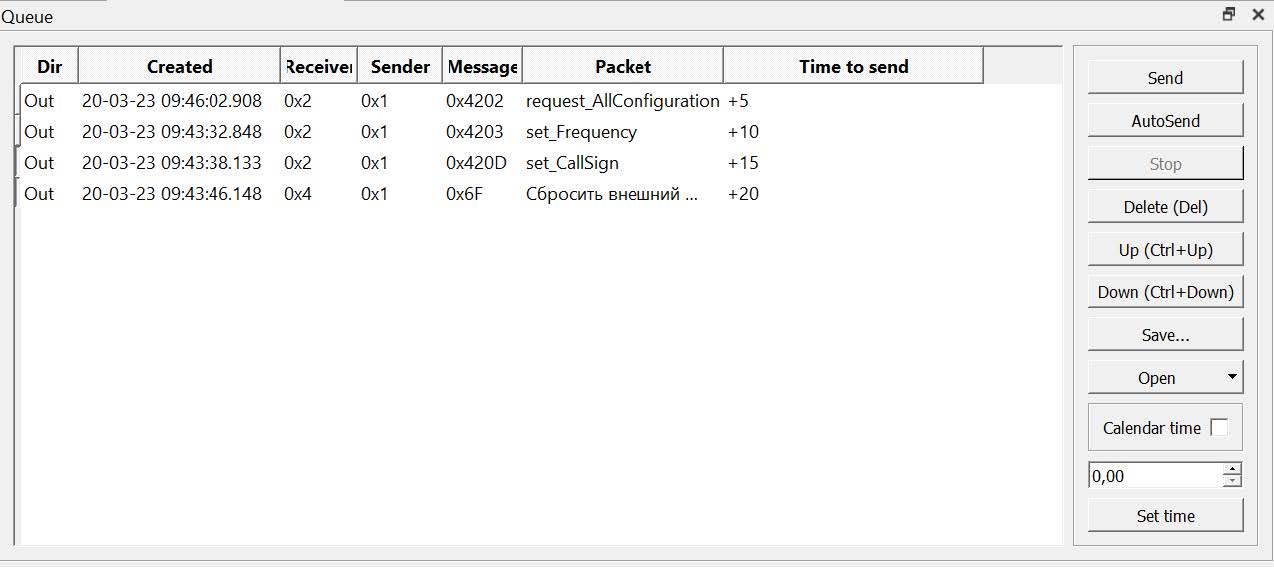Increase the time value with the up arrow
This screenshot has width=1274, height=567.
1233,469
